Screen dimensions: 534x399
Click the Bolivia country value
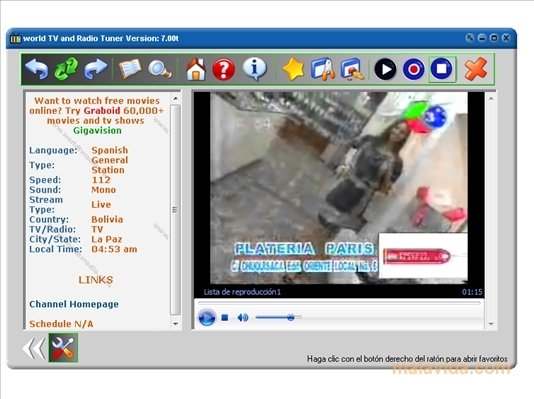(107, 220)
